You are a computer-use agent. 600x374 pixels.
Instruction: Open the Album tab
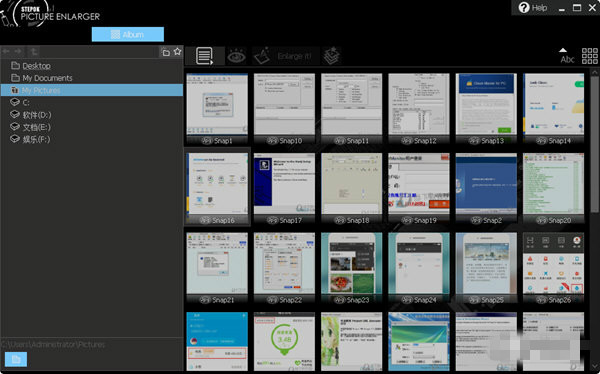[x=128, y=34]
